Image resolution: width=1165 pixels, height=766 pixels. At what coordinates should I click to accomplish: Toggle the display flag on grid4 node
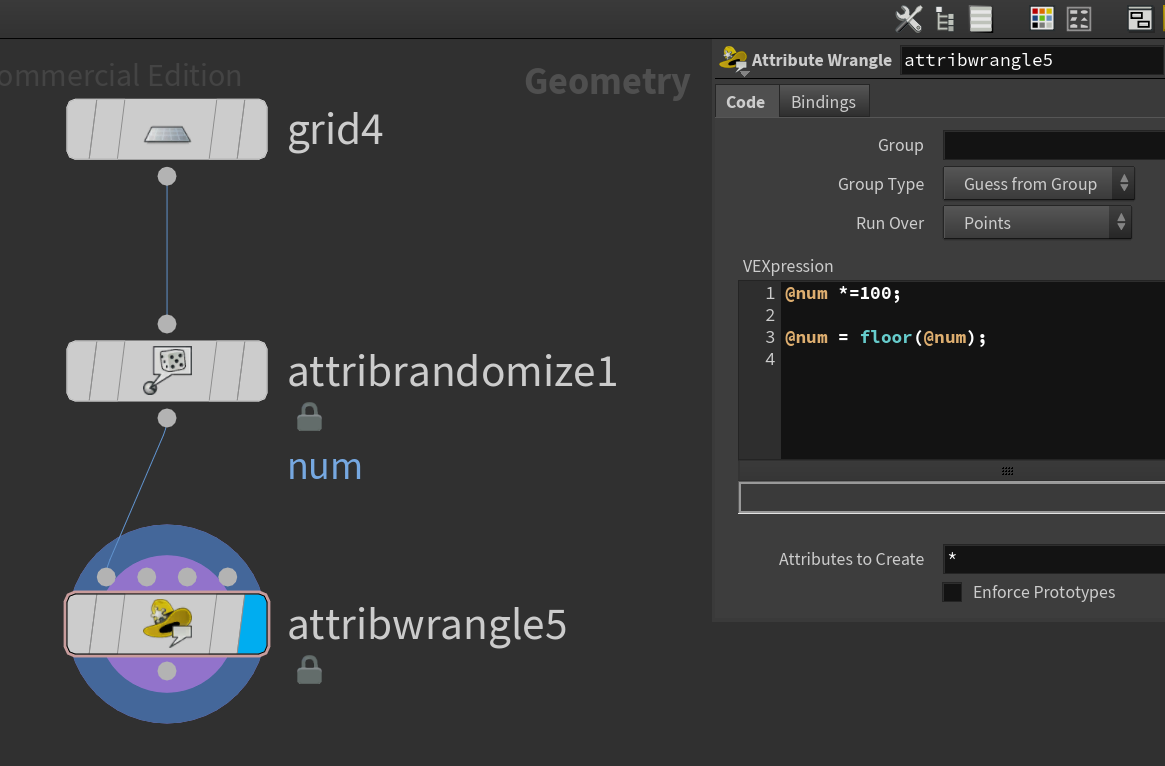pos(253,129)
